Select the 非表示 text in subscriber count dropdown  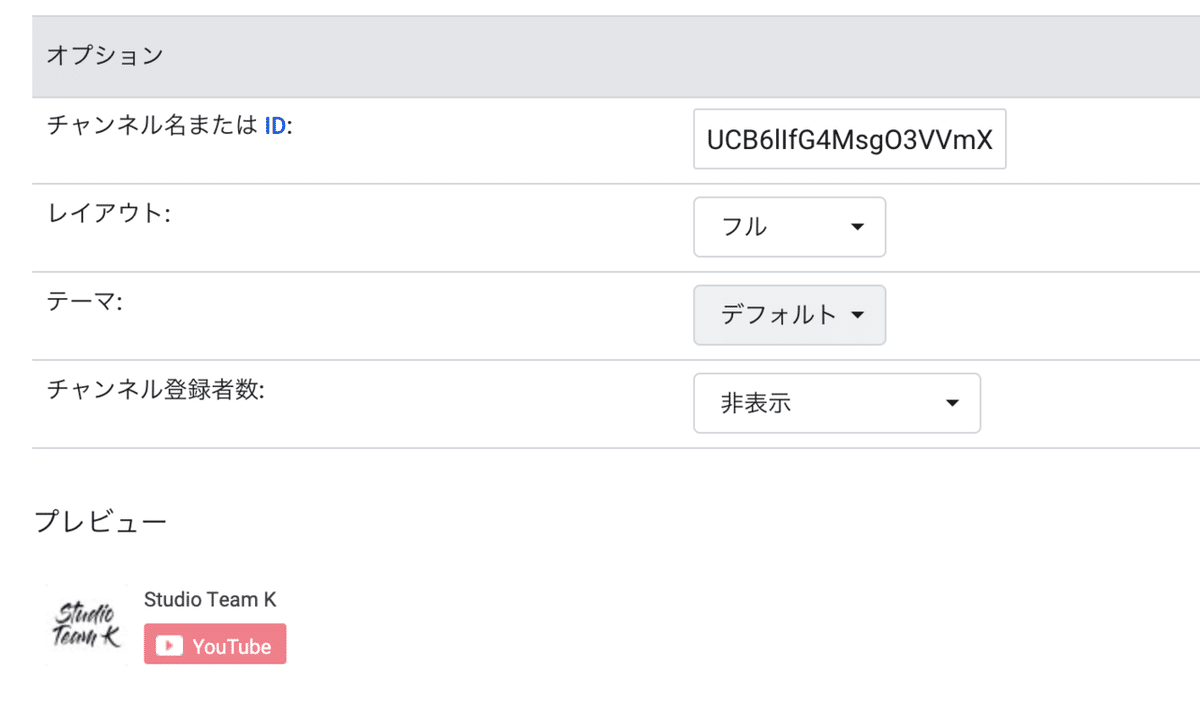pyautogui.click(x=756, y=403)
